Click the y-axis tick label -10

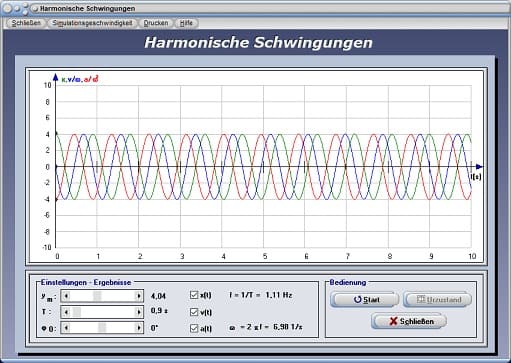point(47,248)
